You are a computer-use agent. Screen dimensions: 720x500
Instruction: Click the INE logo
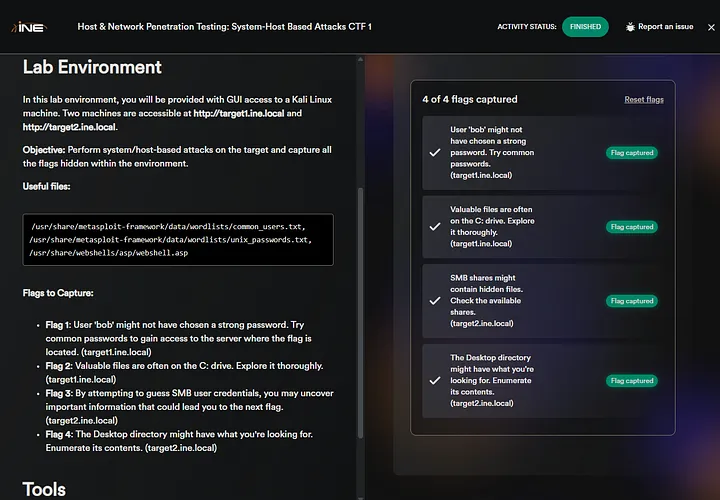[28, 27]
